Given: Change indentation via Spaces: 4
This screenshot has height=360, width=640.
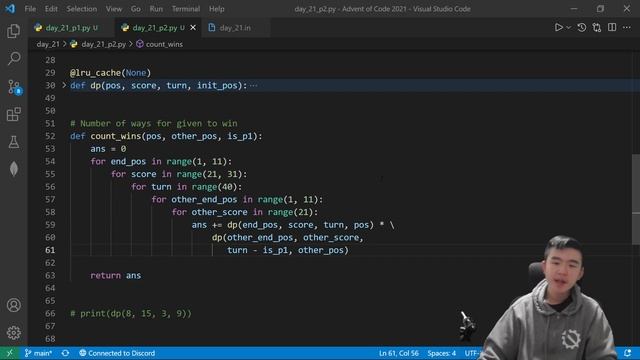Looking at the screenshot, I should coord(442,353).
